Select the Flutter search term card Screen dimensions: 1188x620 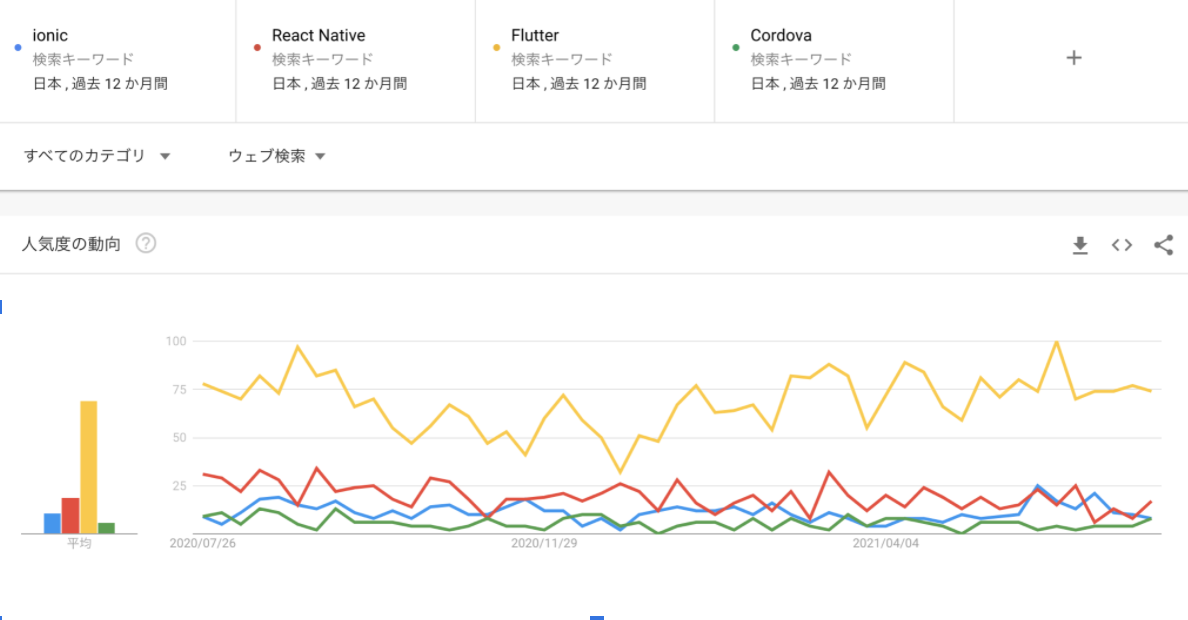(x=595, y=61)
